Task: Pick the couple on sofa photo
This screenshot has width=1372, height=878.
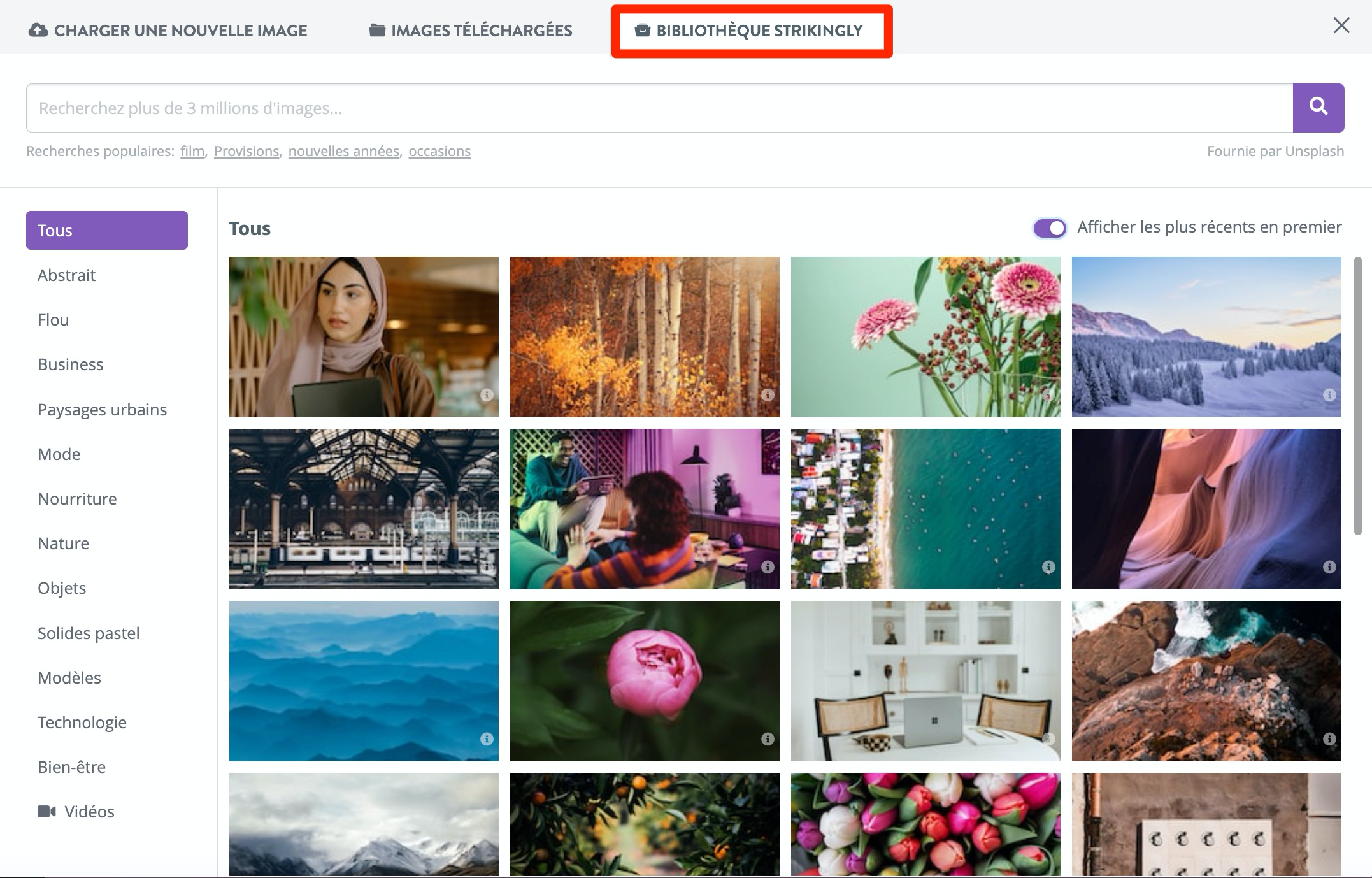Action: (645, 509)
